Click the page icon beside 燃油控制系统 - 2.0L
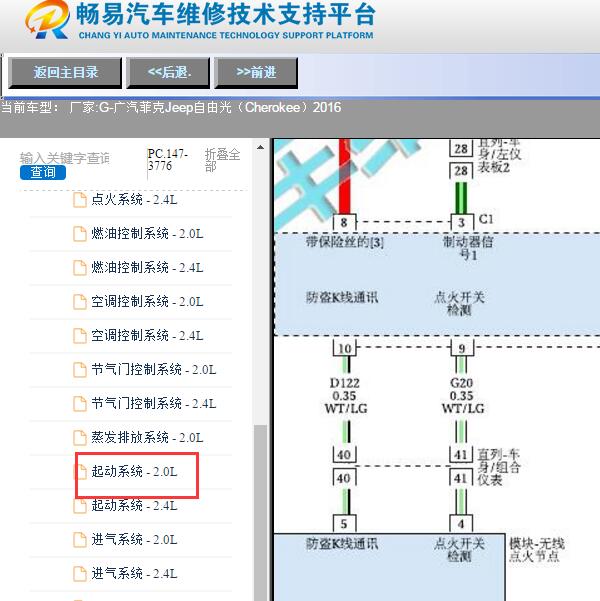Screen dimensions: 600x601 [x=80, y=234]
